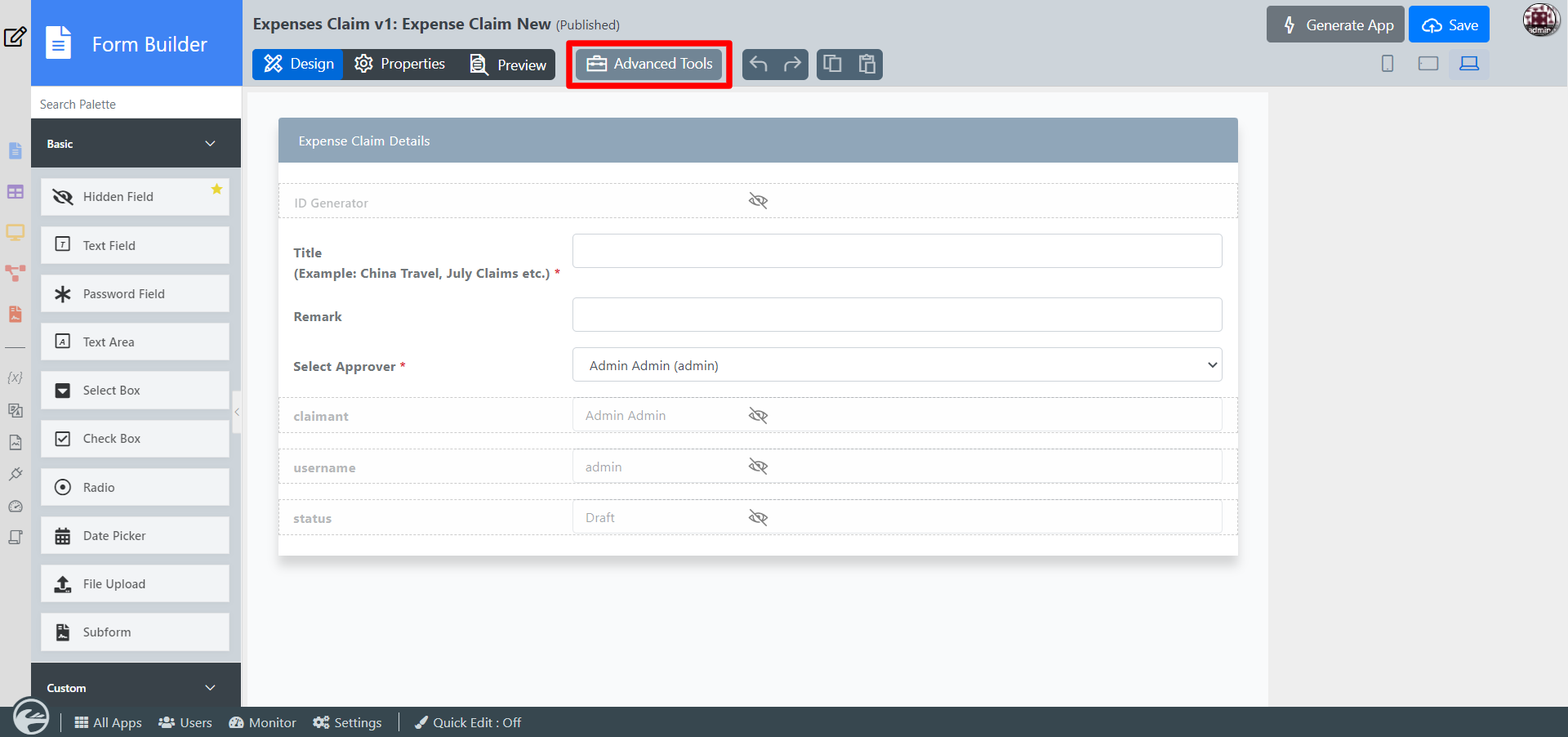Open the curly-brace variables icon in sidebar
Viewport: 1568px width, 737px height.
click(x=15, y=377)
